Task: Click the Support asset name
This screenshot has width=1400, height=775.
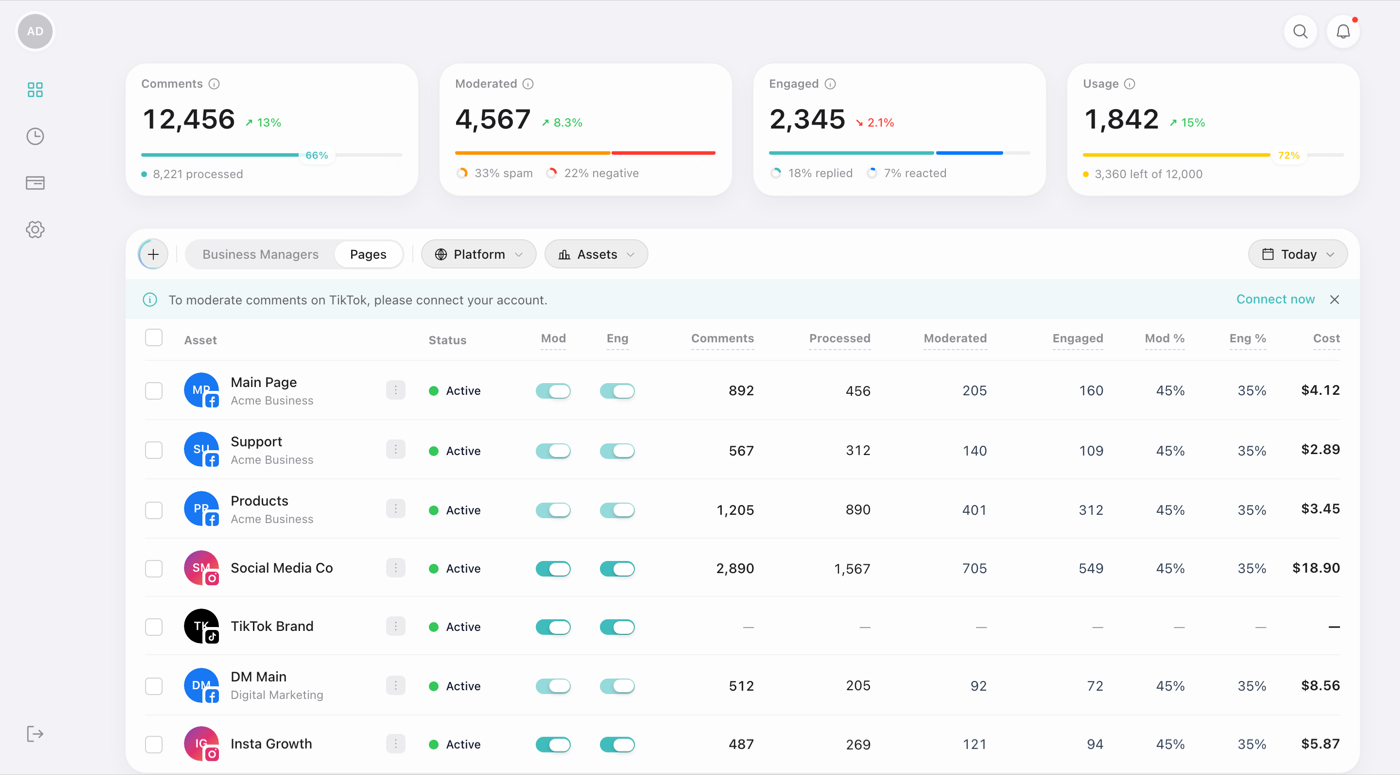Action: click(x=256, y=441)
